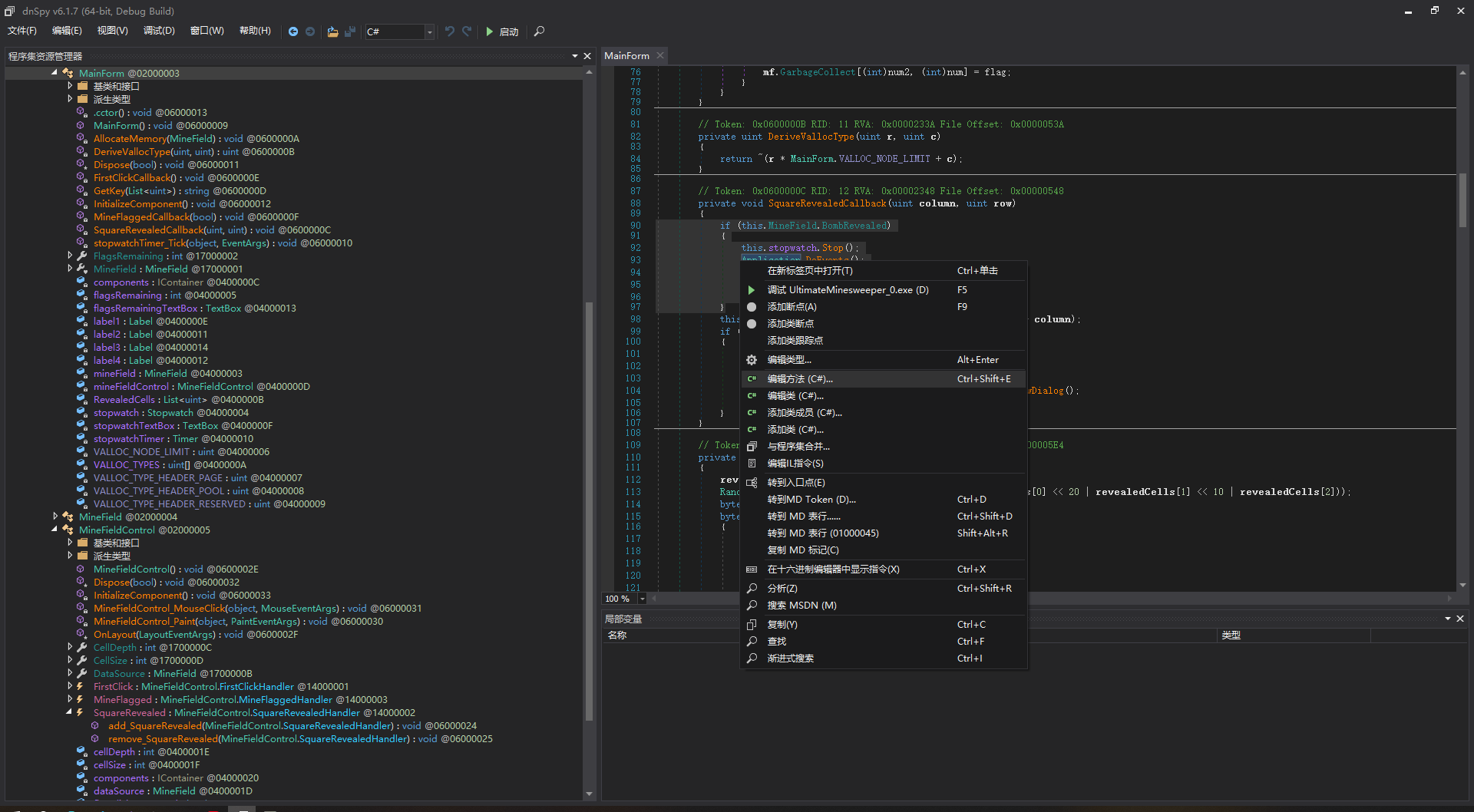Click the undo arrow icon

[450, 31]
